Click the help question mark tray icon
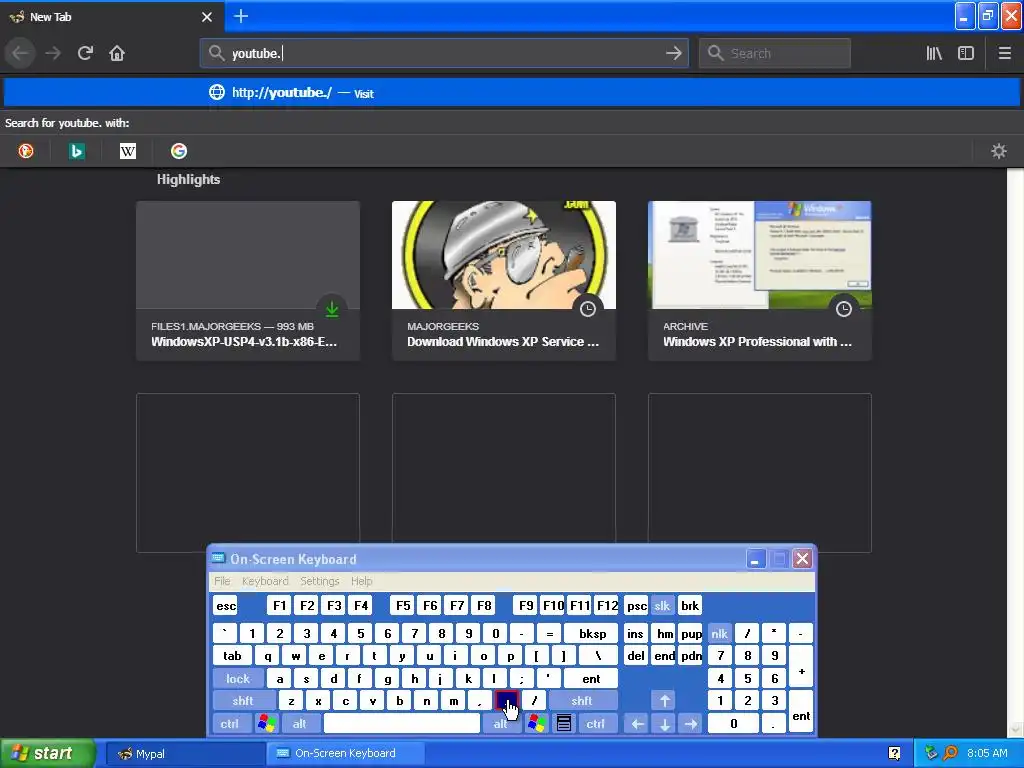This screenshot has width=1024, height=768. [x=894, y=753]
